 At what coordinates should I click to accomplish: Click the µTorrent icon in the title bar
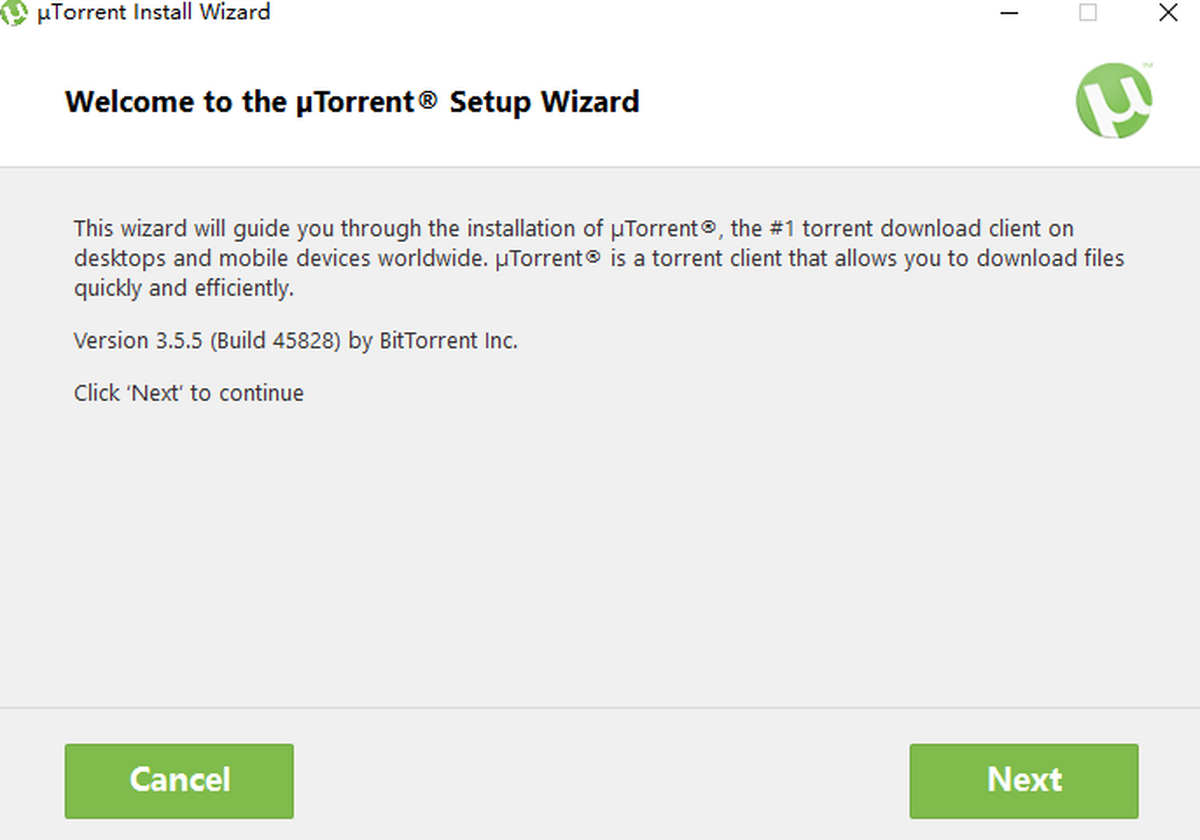click(14, 13)
